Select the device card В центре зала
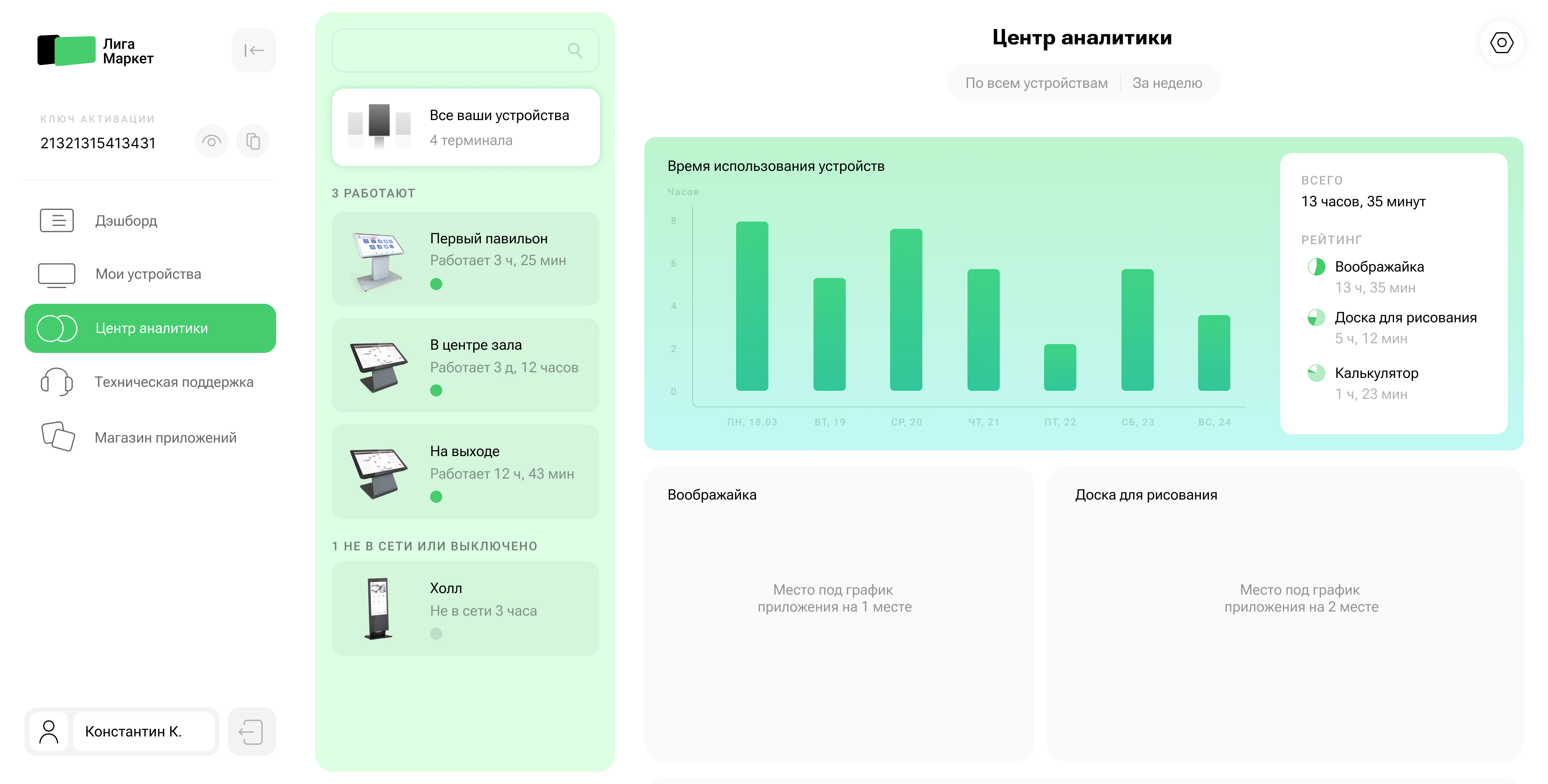1548x784 pixels. (x=465, y=365)
